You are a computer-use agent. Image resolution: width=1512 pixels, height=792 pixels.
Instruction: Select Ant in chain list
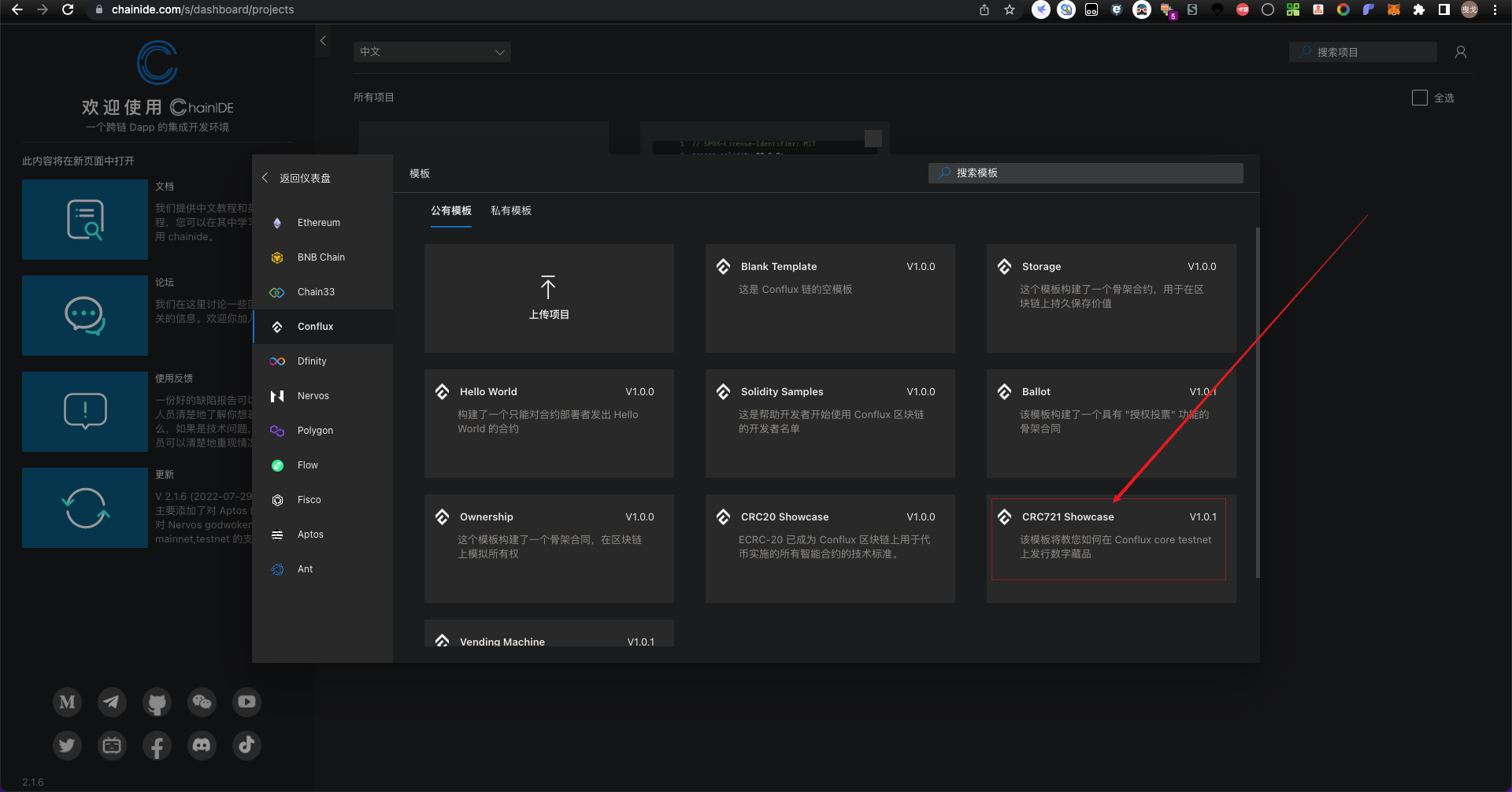pos(323,569)
